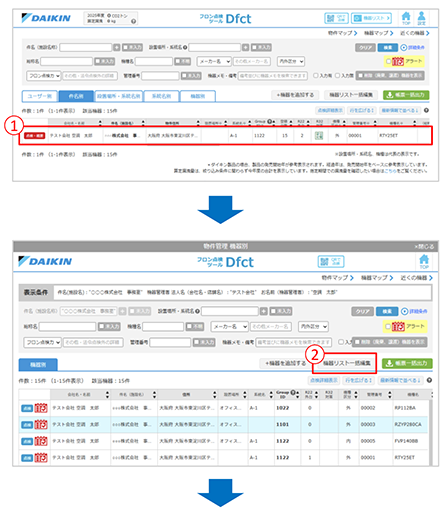Click the 機器リスト一括編集 button in the red box
The height and width of the screenshot is (511, 445).
click(x=347, y=363)
